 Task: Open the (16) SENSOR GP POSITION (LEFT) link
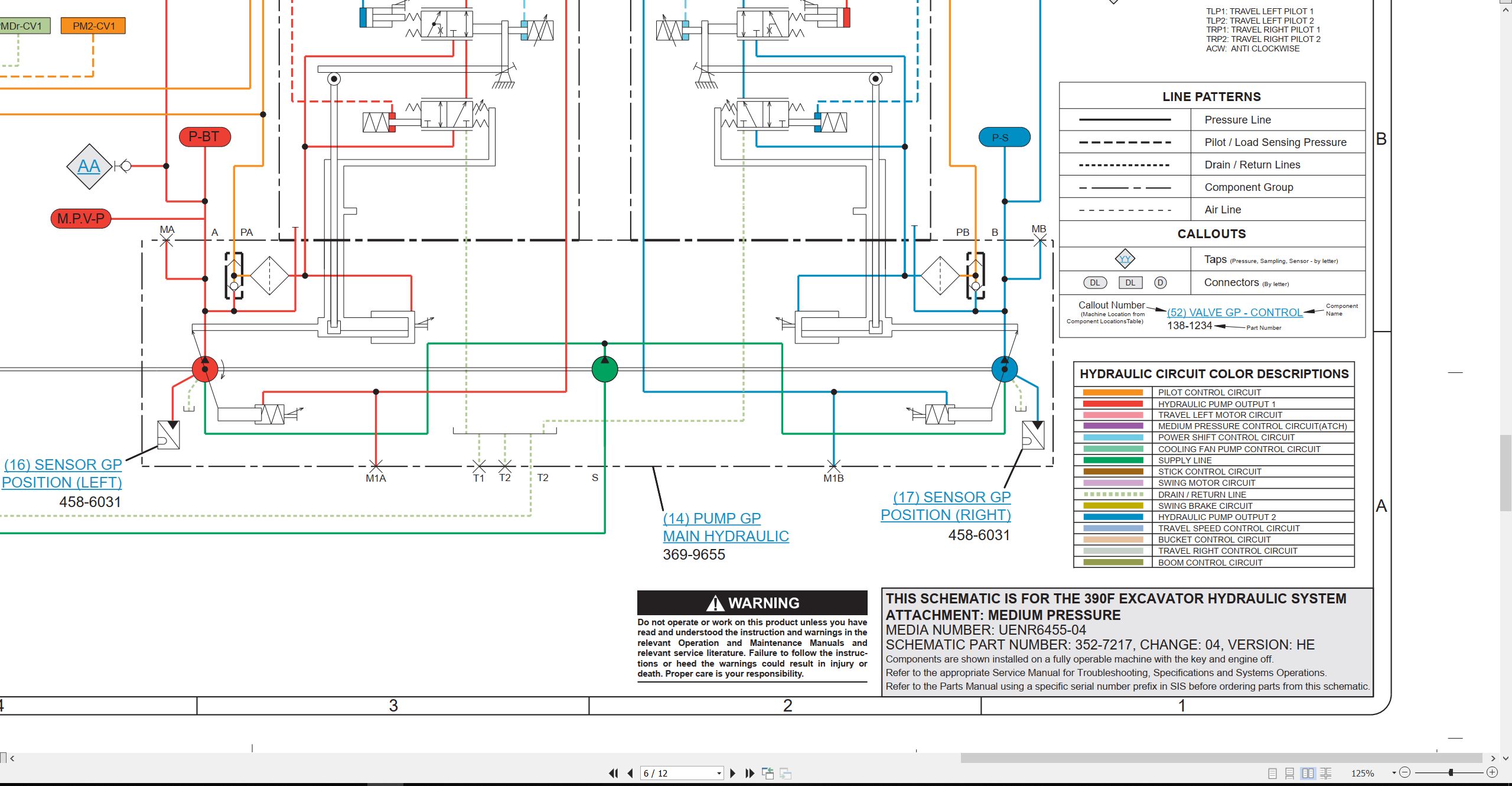point(62,473)
